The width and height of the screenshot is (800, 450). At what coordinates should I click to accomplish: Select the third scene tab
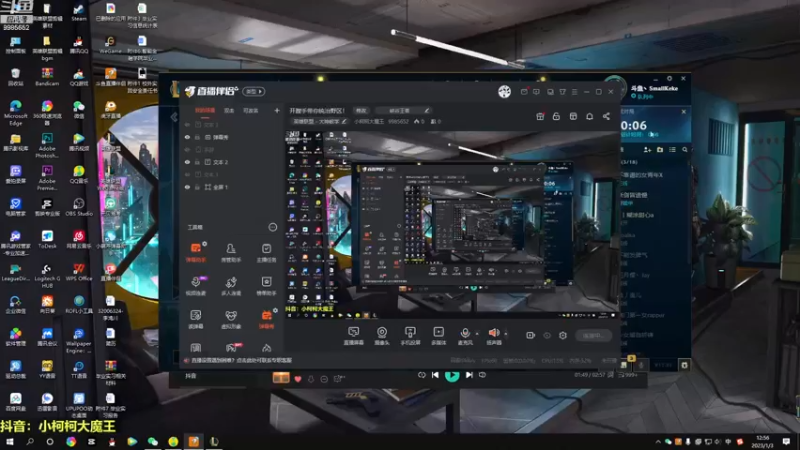click(250, 111)
